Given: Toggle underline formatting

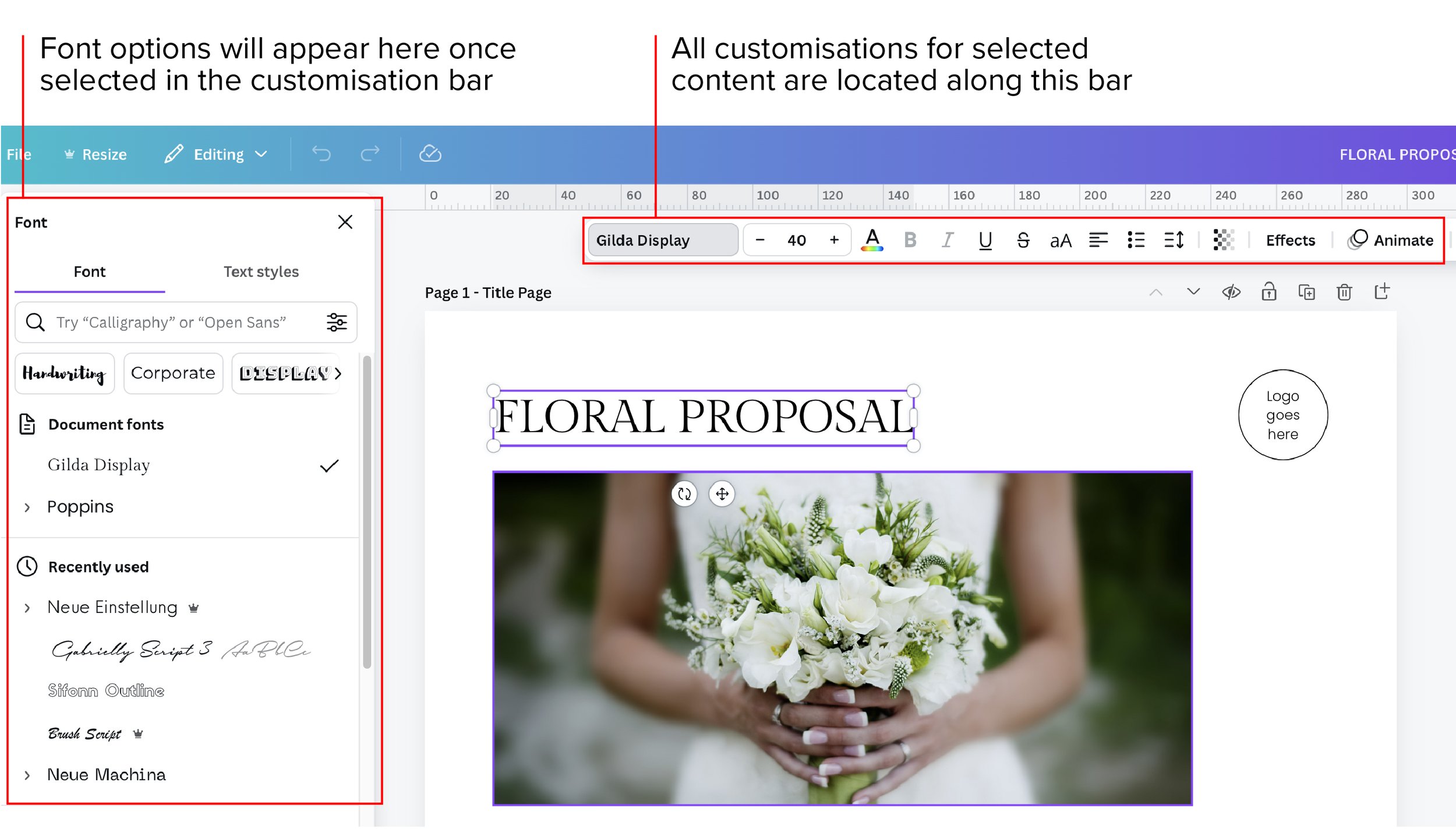Looking at the screenshot, I should [985, 240].
